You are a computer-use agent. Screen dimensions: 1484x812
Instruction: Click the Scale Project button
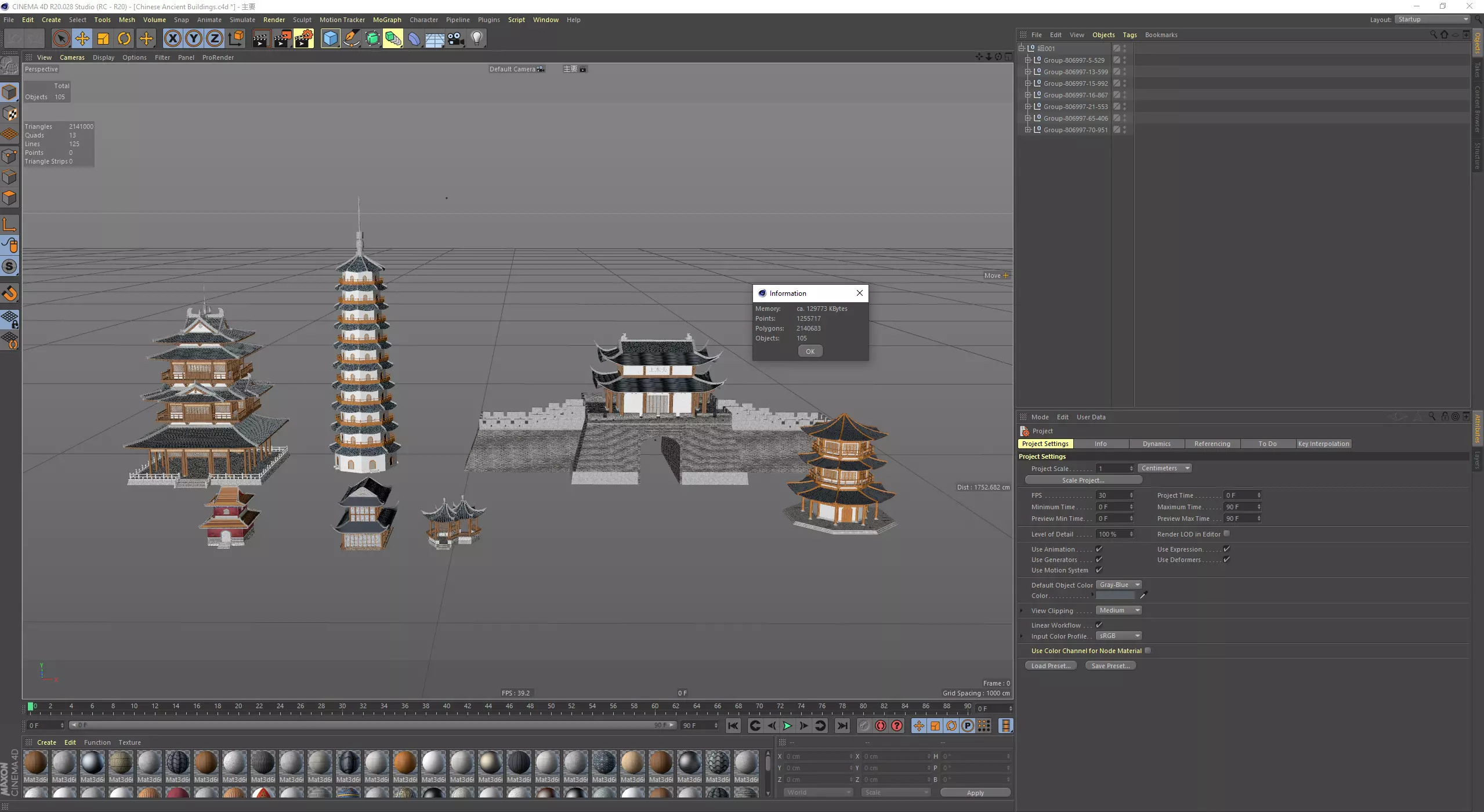pyautogui.click(x=1083, y=480)
